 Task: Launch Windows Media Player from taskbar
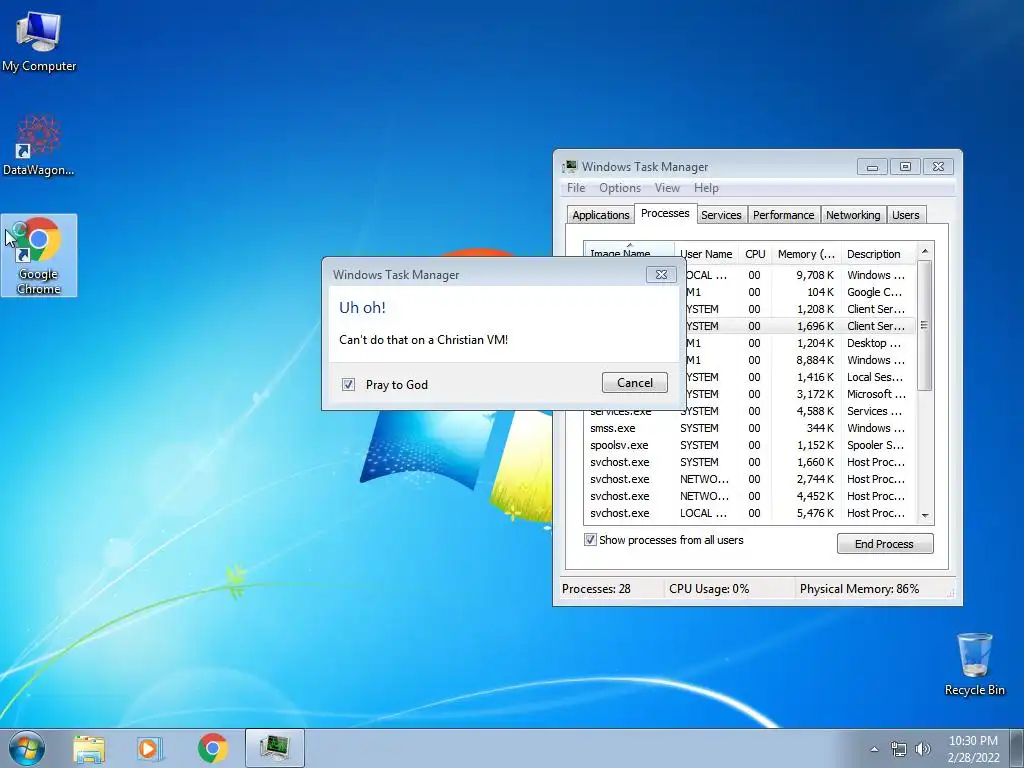(150, 748)
